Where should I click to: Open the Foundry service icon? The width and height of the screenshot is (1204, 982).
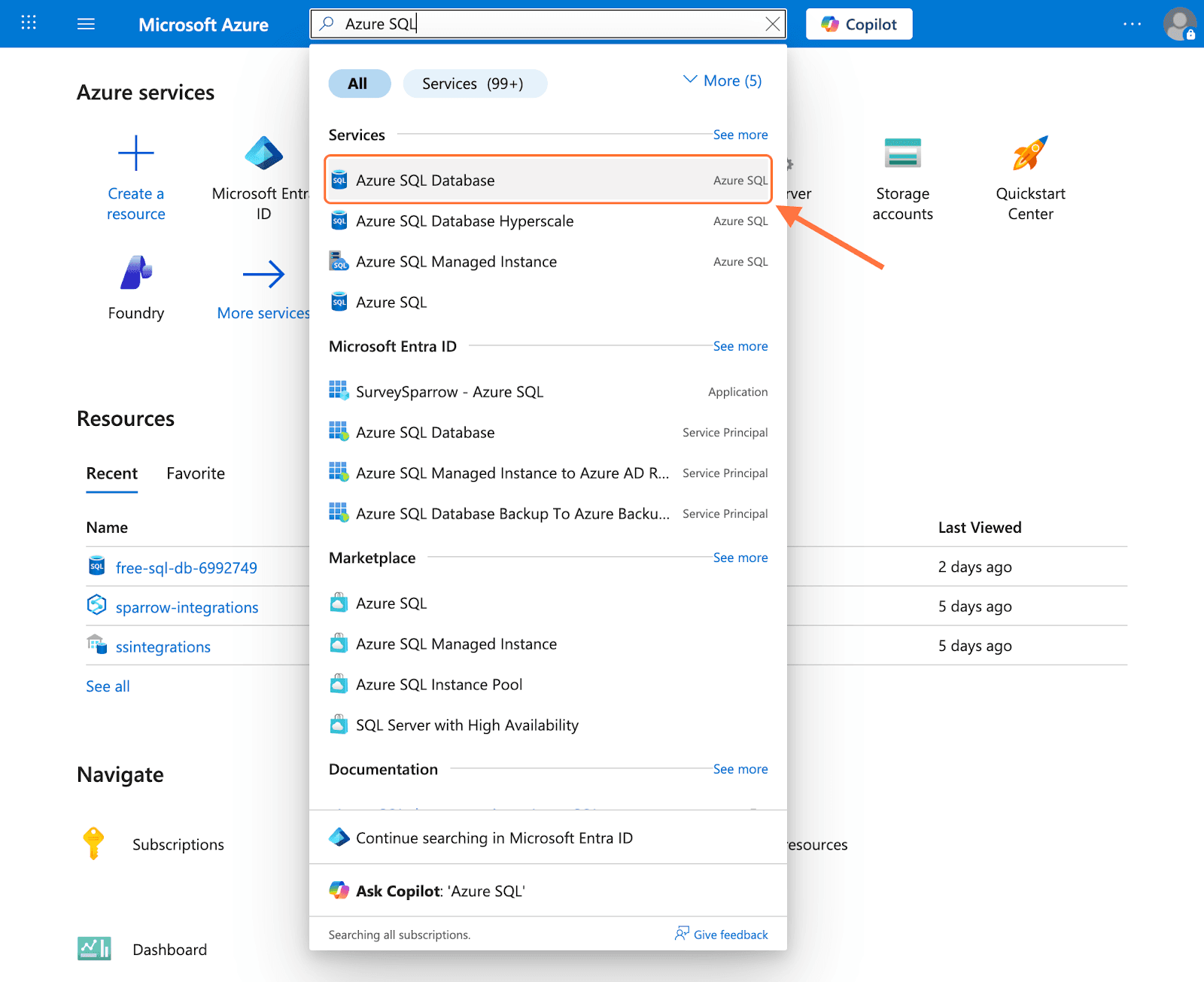135,272
